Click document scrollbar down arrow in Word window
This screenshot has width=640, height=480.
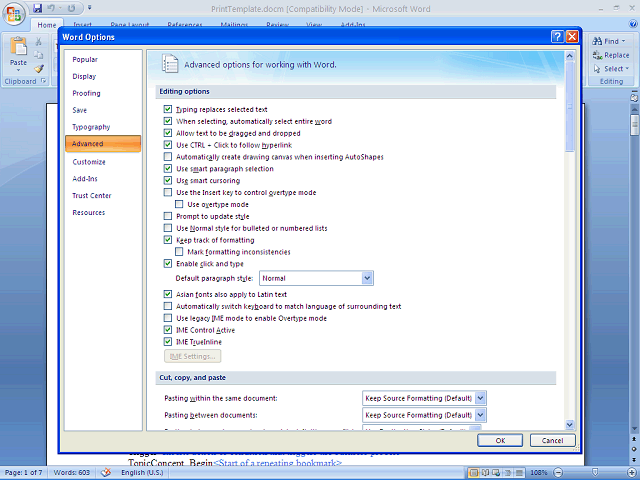(634, 429)
